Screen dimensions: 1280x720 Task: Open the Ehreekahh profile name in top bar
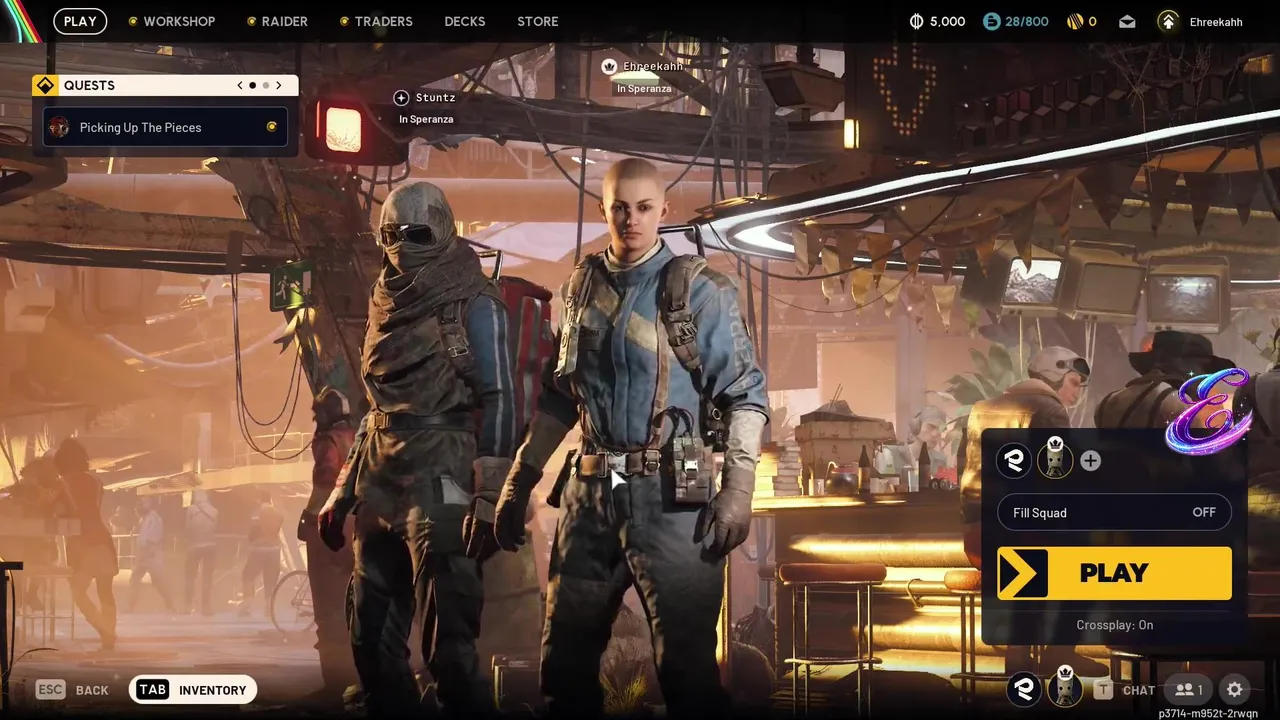[x=1216, y=21]
